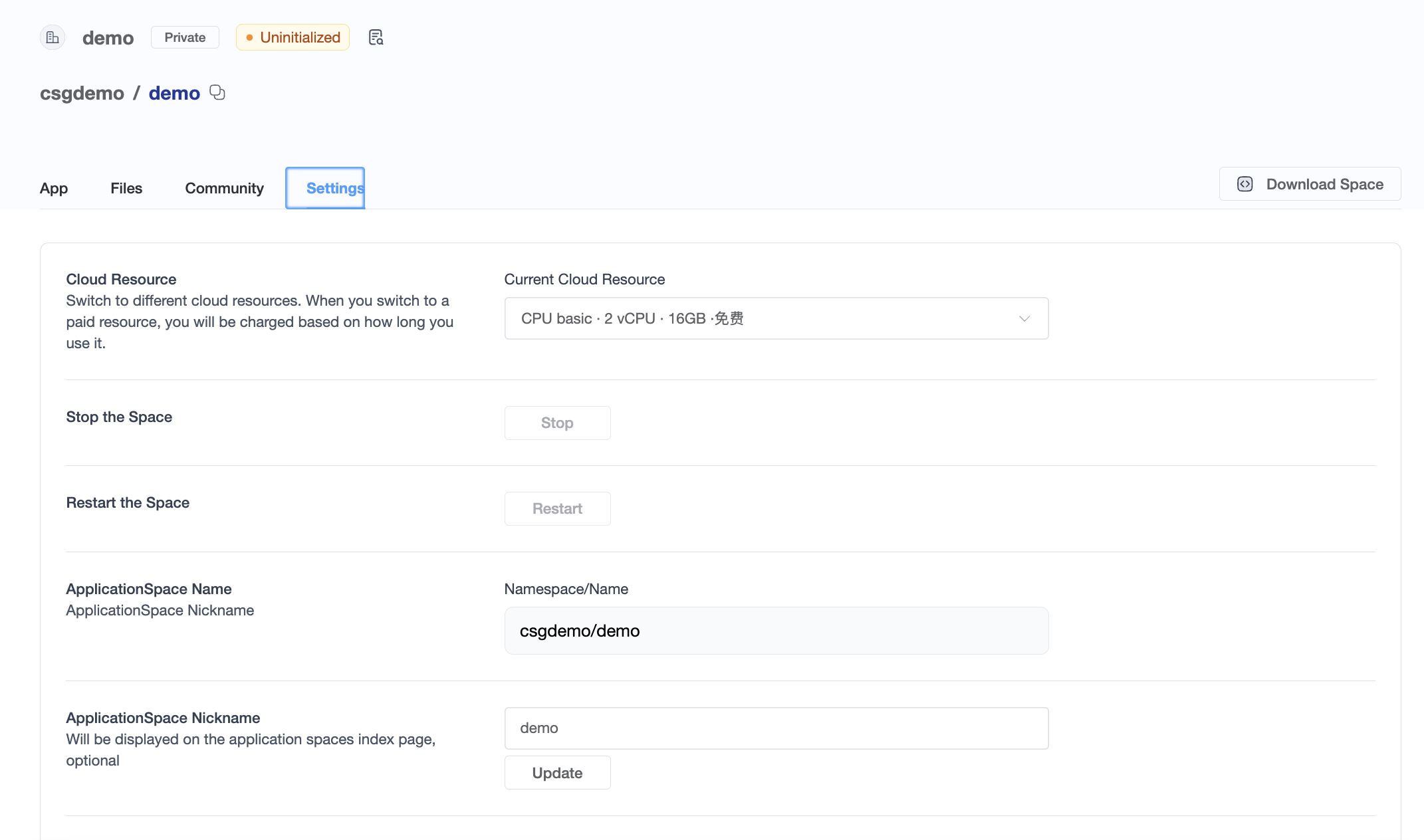Switch to the Community tab
Image resolution: width=1424 pixels, height=840 pixels.
click(x=223, y=188)
